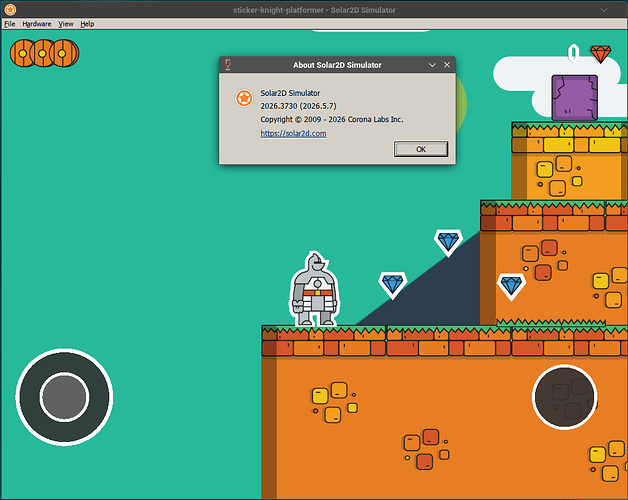Click the blue gem nearest the knight
This screenshot has width=628, height=500.
[392, 285]
